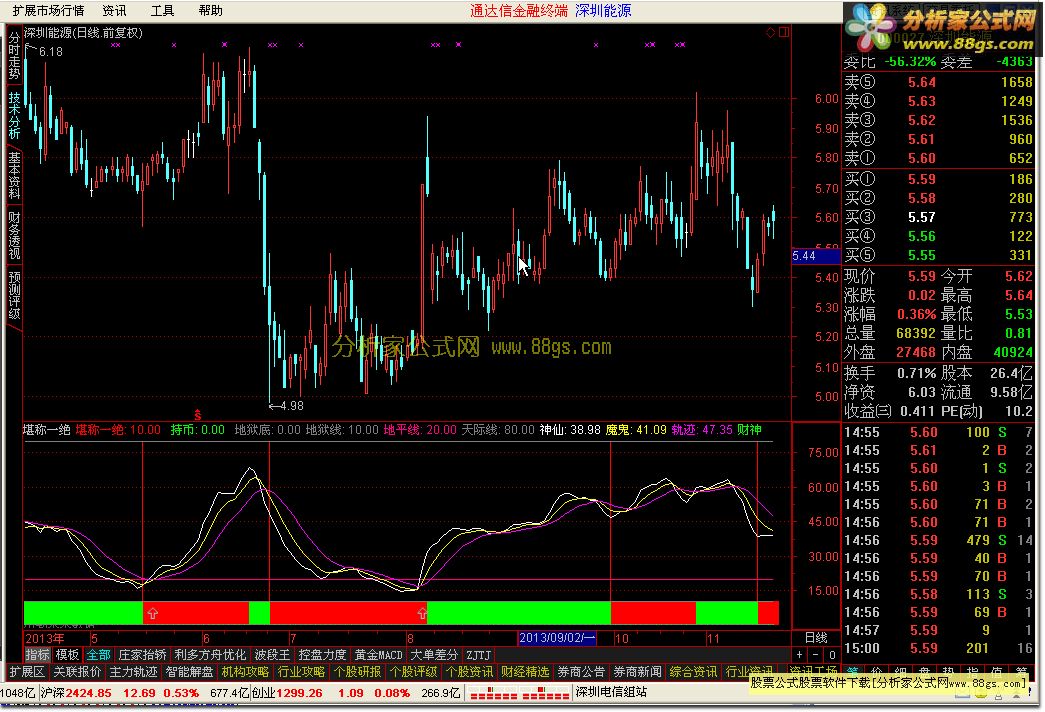Click the minus zoom button
The width and height of the screenshot is (1045, 712).
click(816, 655)
